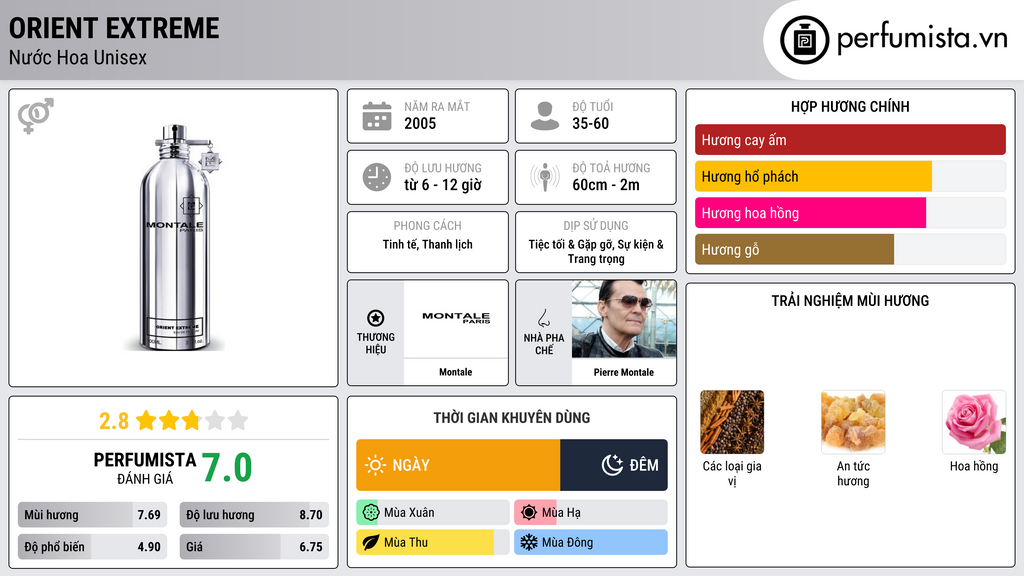Click the calendar icon for release year
1024x576 pixels.
(376, 116)
